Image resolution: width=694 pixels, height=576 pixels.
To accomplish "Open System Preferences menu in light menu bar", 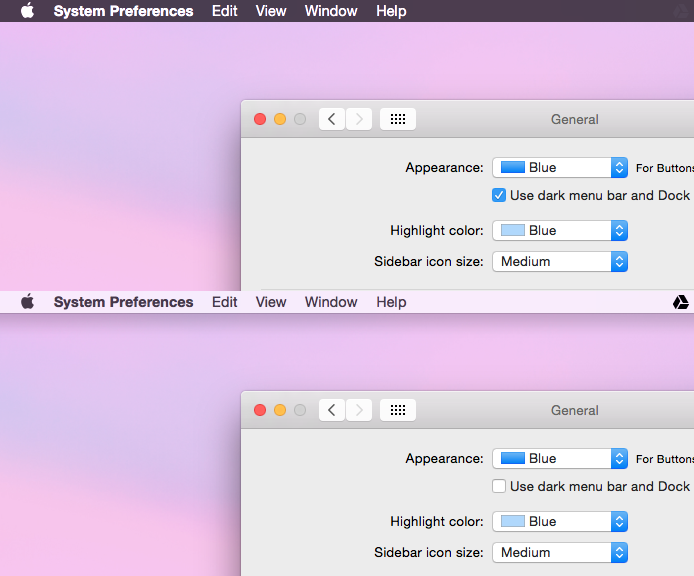I will tap(123, 302).
